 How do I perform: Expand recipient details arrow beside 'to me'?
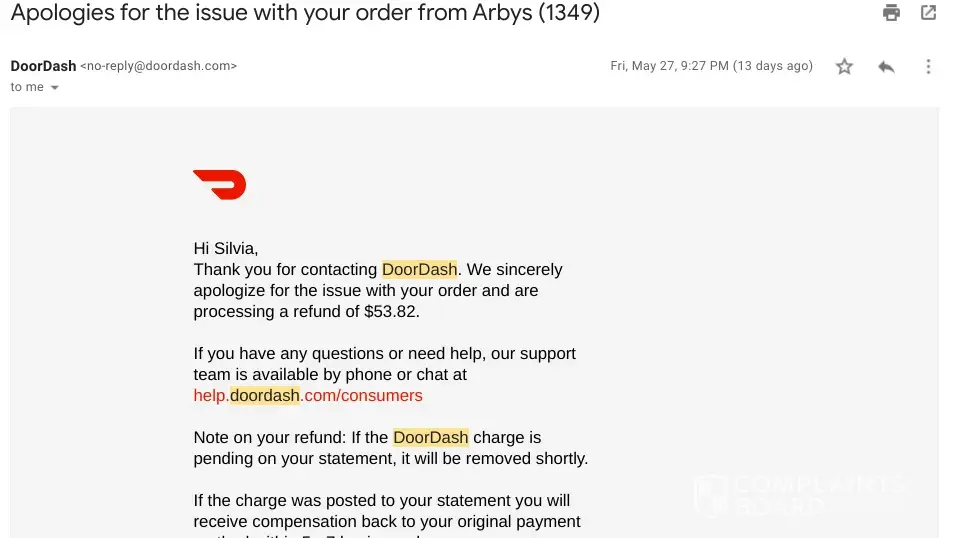point(55,88)
